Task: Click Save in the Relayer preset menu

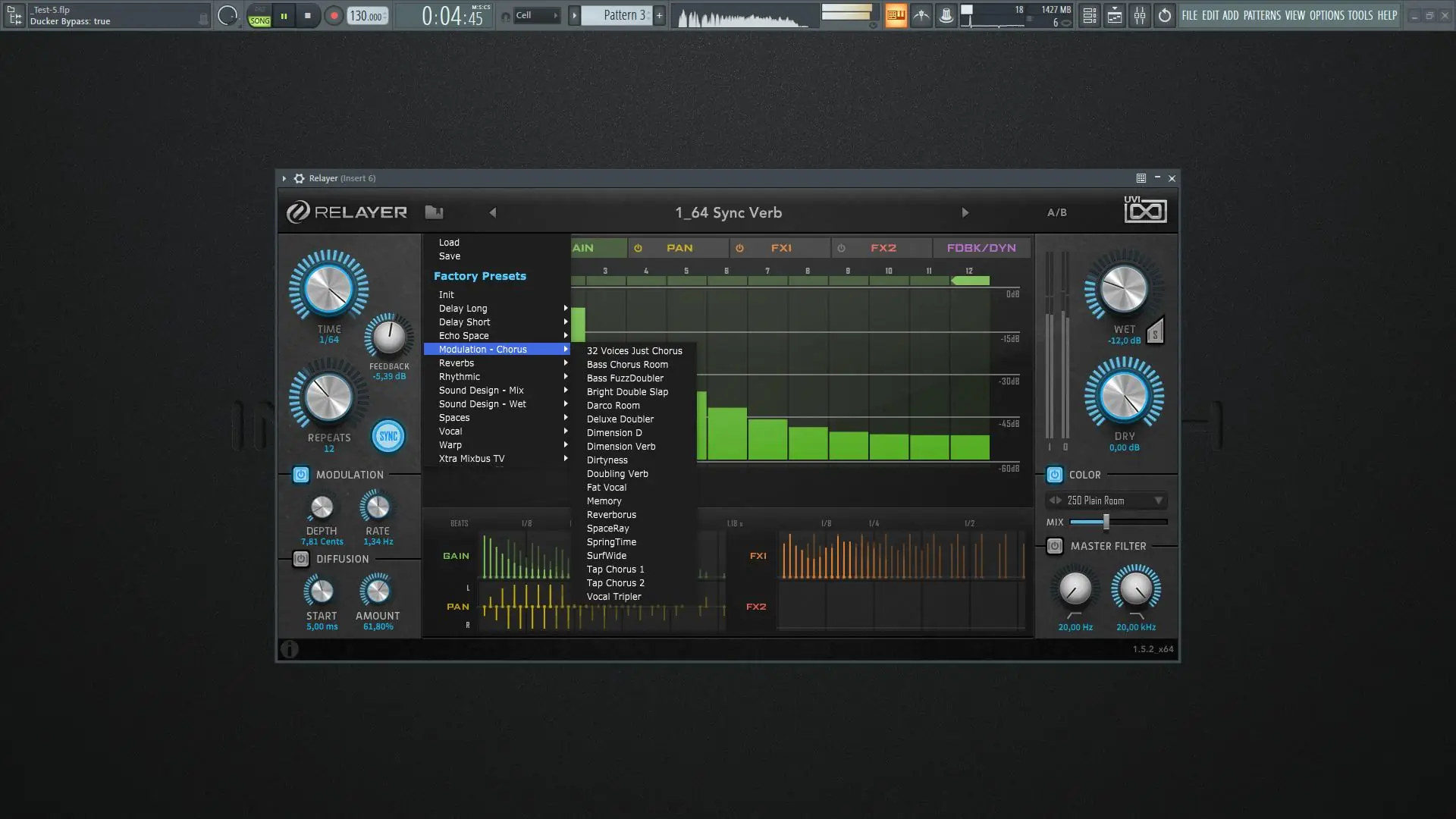Action: click(x=449, y=256)
